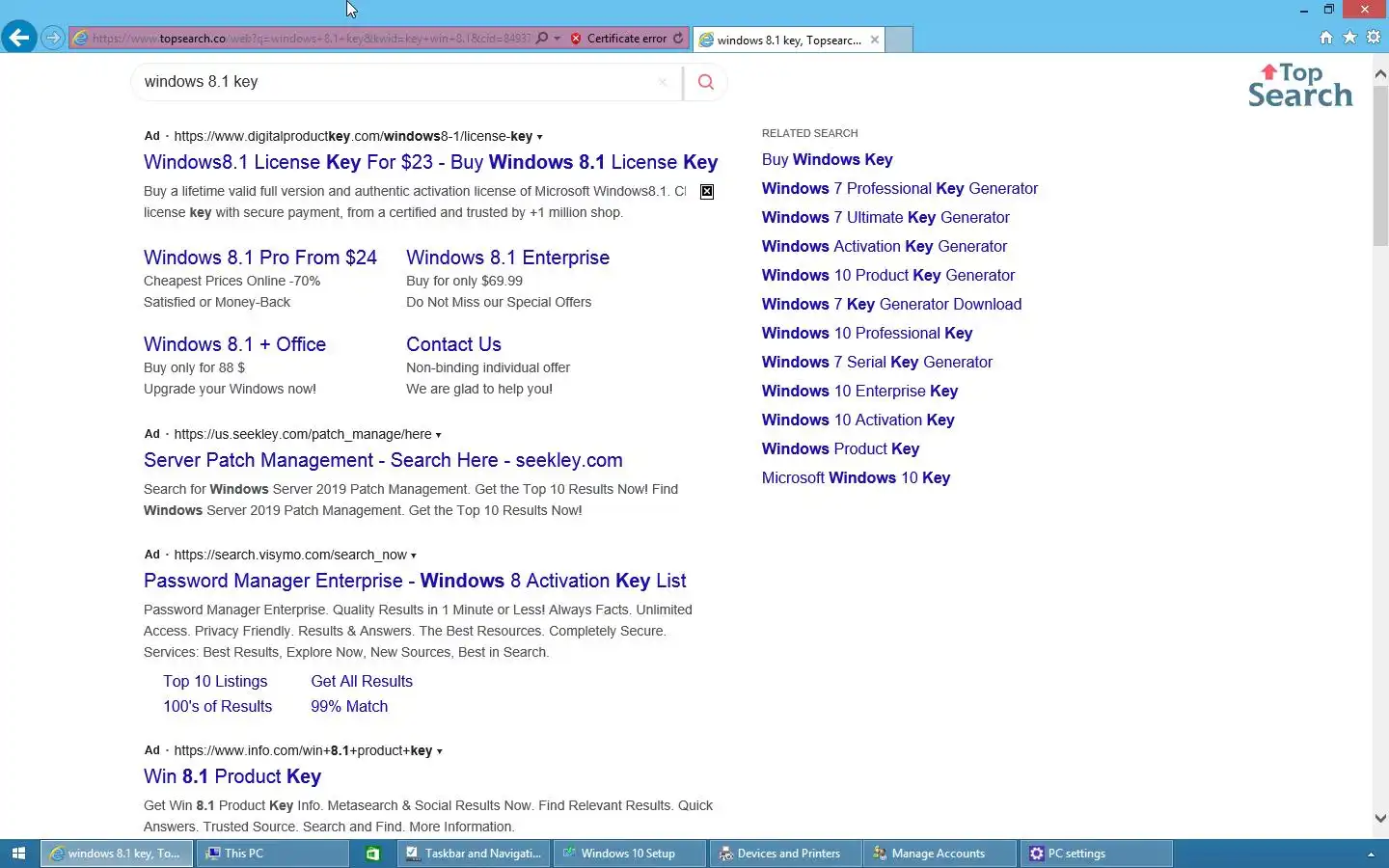
Task: Click the vertical scrollbar thumb
Action: pyautogui.click(x=1380, y=166)
